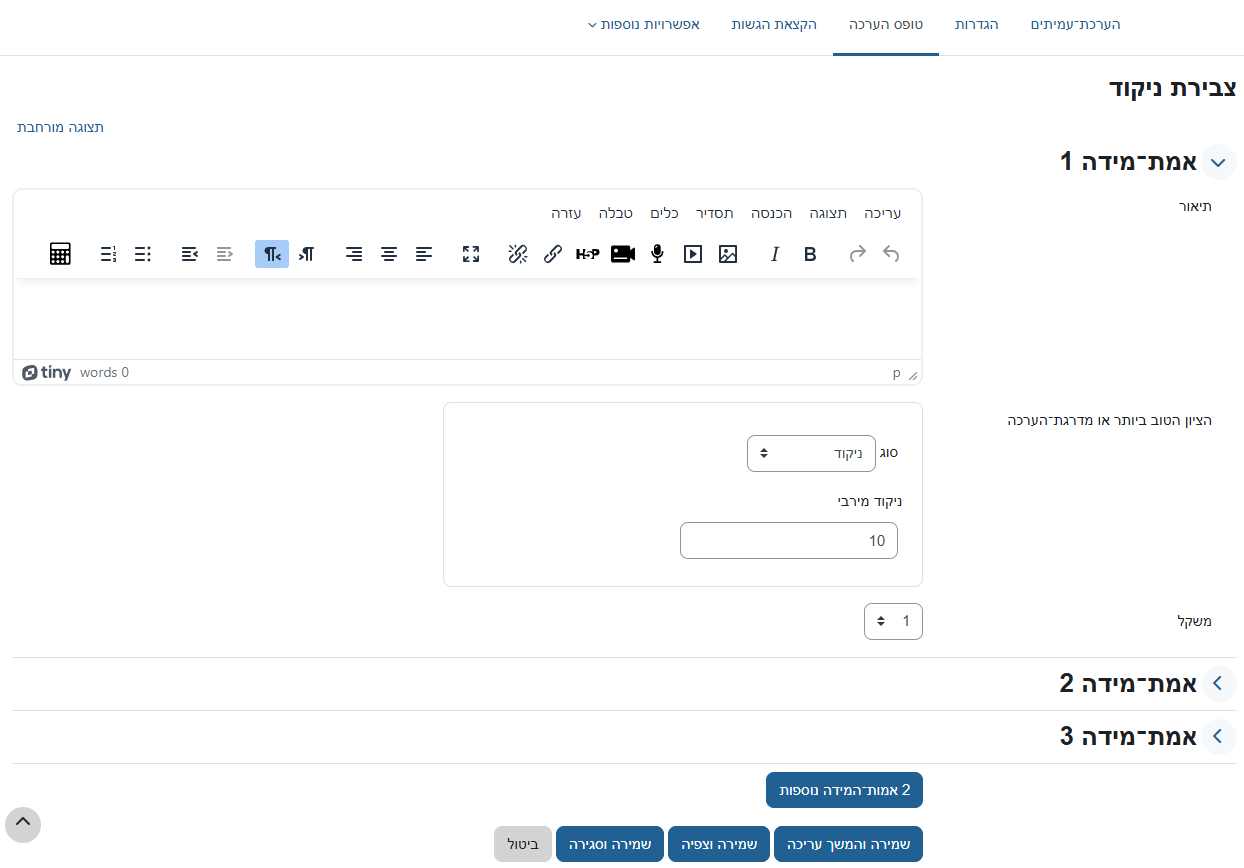Switch to the הגדרות tab

pyautogui.click(x=977, y=24)
